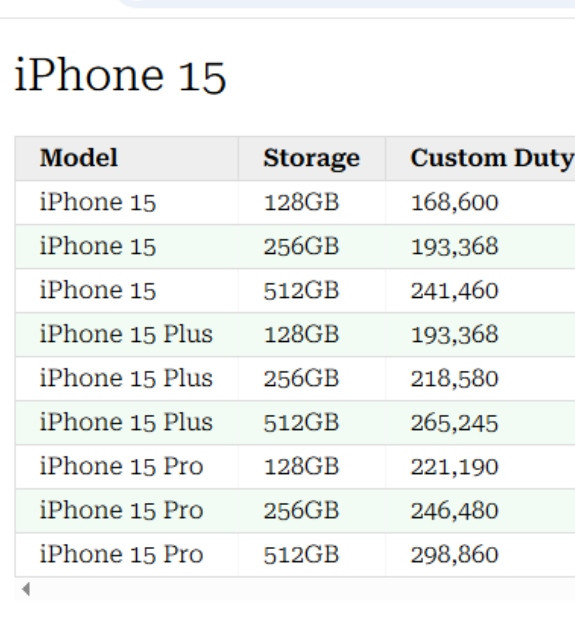Click the iPhone 15 Pro 128GB model cell
The height and width of the screenshot is (640, 575).
(x=127, y=467)
